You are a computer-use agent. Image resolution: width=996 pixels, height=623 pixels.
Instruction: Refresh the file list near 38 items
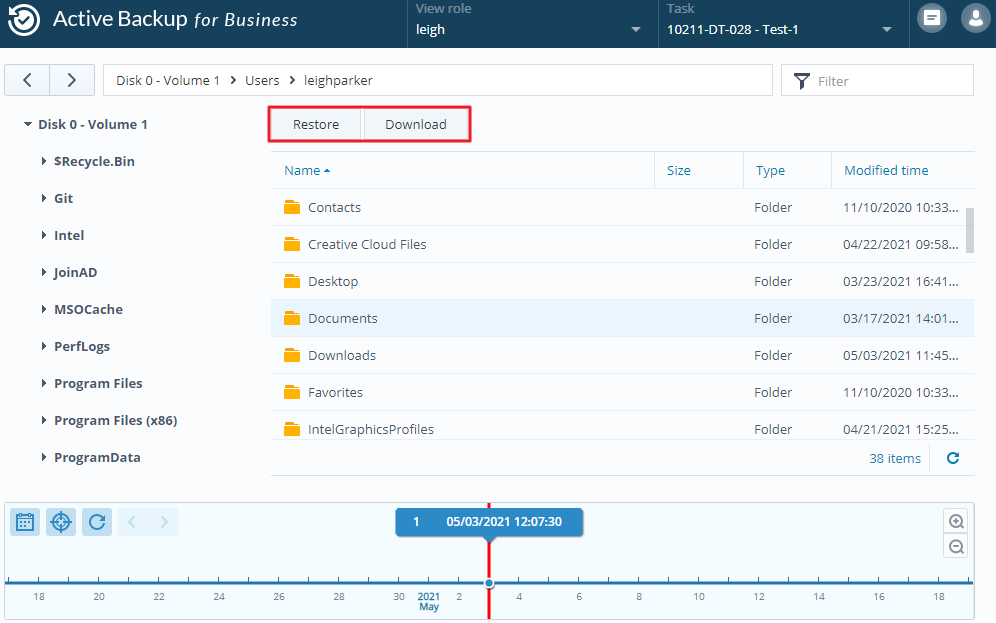click(953, 458)
